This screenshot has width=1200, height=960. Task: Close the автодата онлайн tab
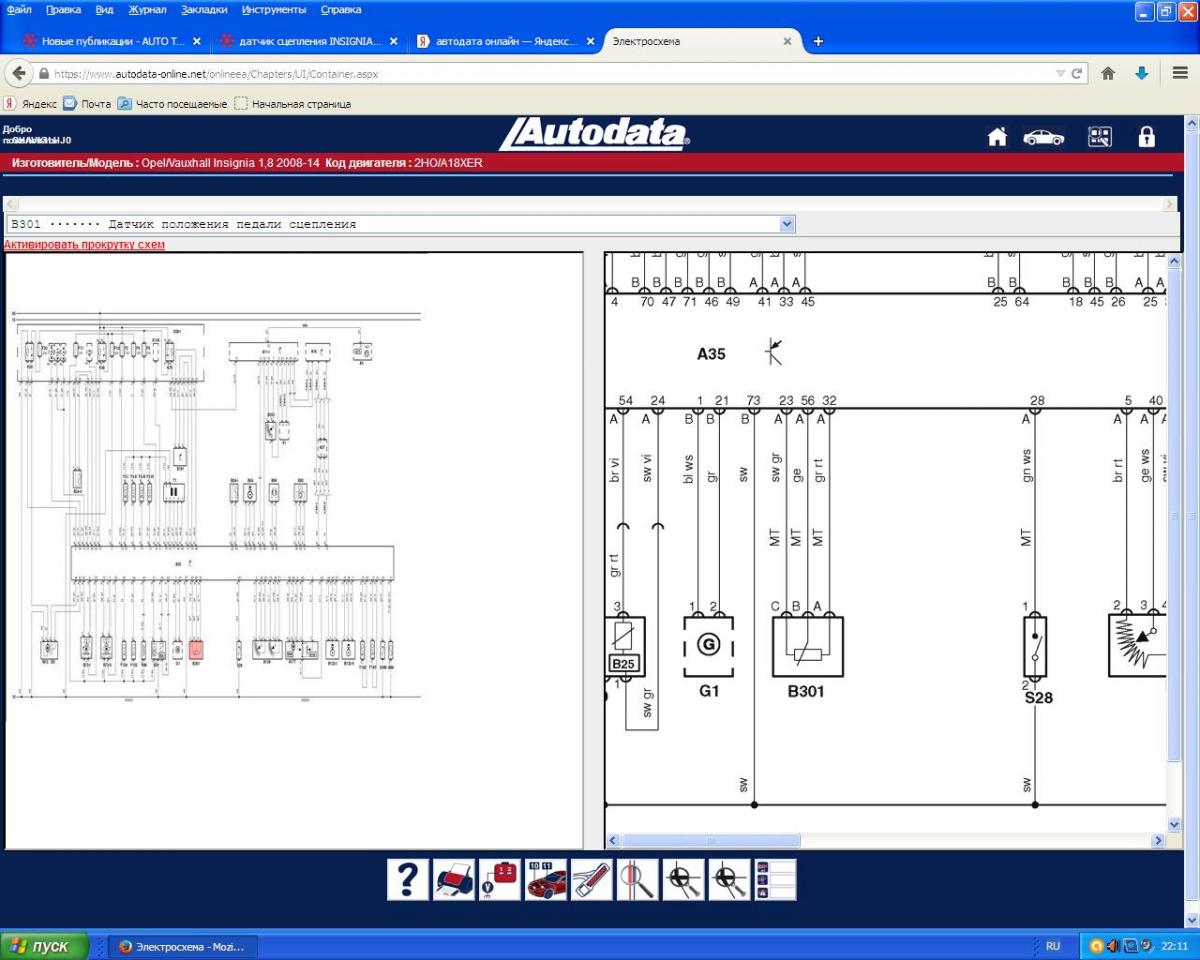(x=591, y=41)
